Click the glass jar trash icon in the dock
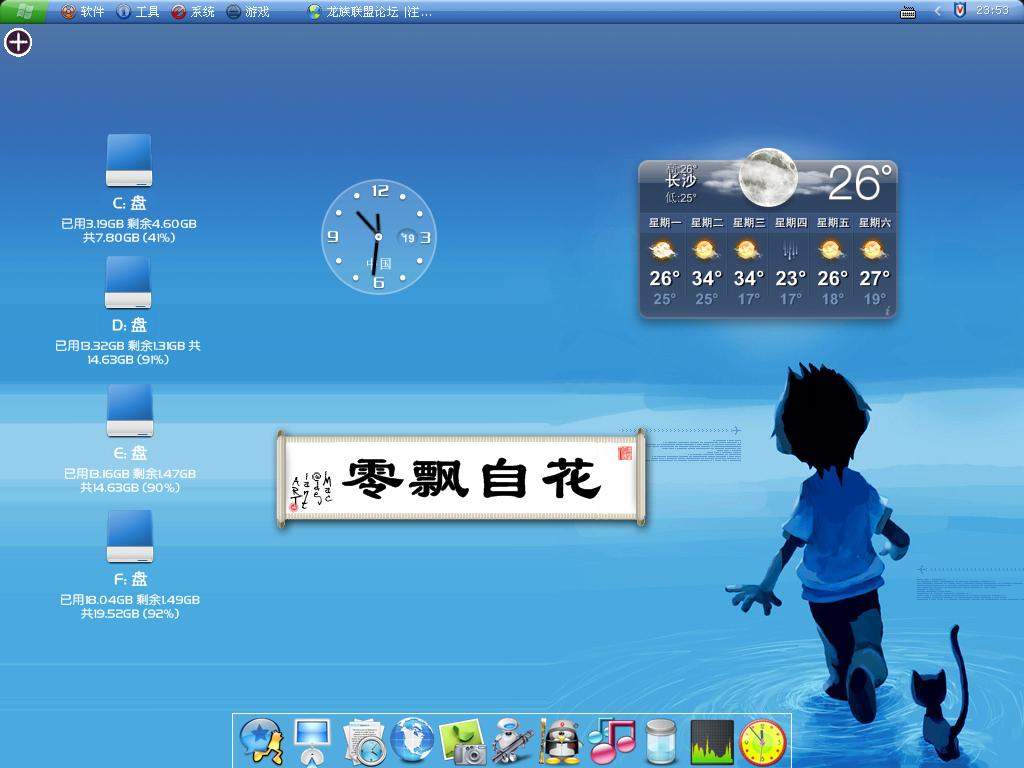Screen dimensions: 1024x768 [x=661, y=742]
